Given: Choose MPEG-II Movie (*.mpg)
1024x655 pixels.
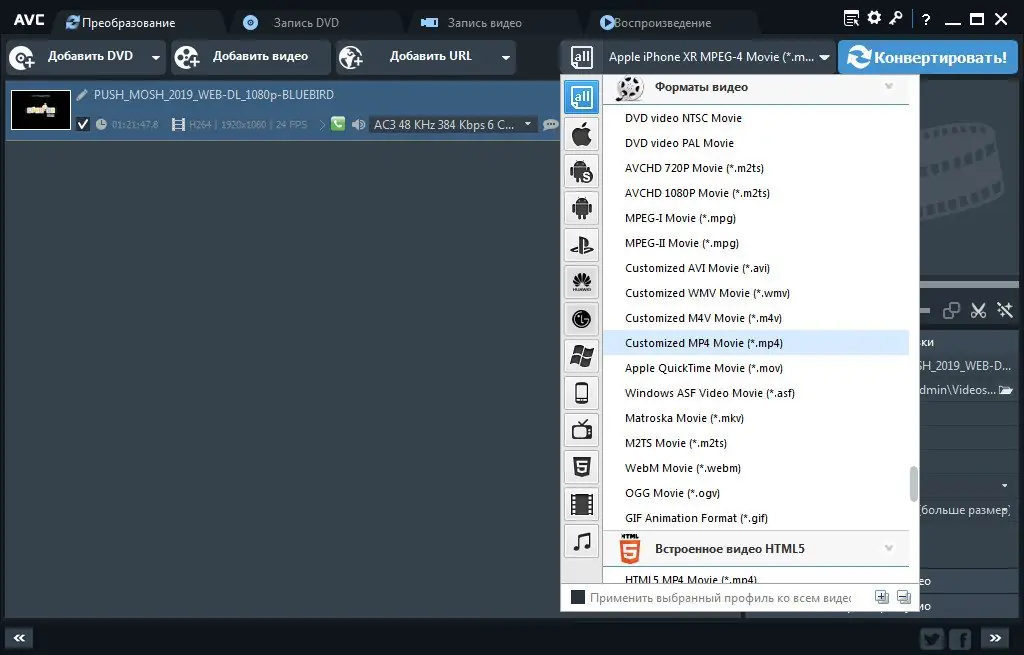Looking at the screenshot, I should click(x=756, y=243).
